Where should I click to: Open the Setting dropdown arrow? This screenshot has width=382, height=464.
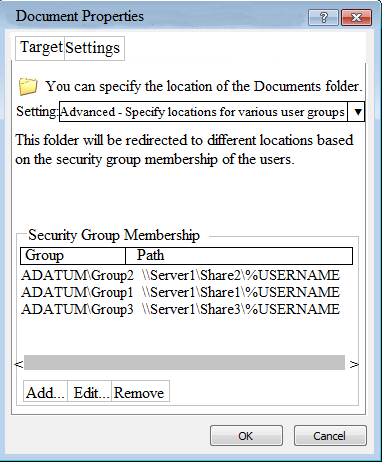pos(356,112)
